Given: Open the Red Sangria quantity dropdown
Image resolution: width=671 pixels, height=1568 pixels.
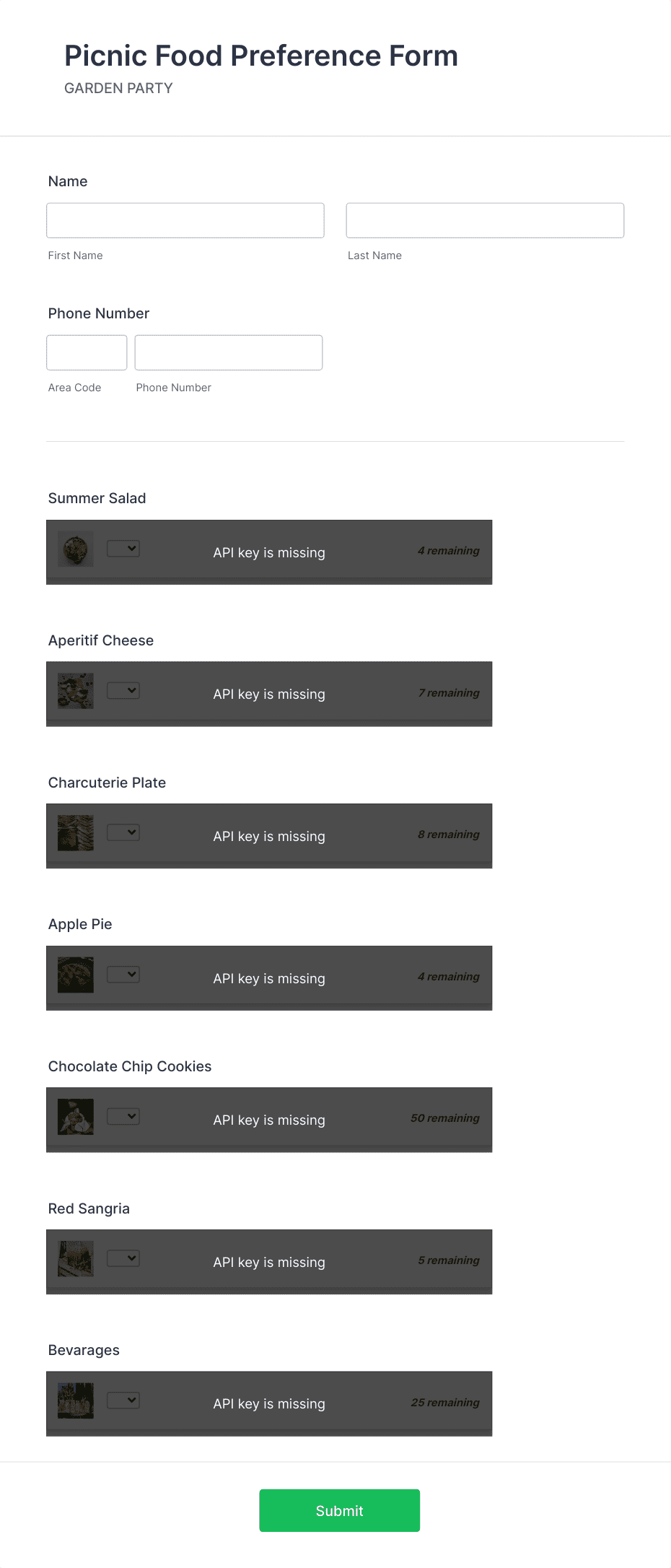Looking at the screenshot, I should [x=123, y=1258].
